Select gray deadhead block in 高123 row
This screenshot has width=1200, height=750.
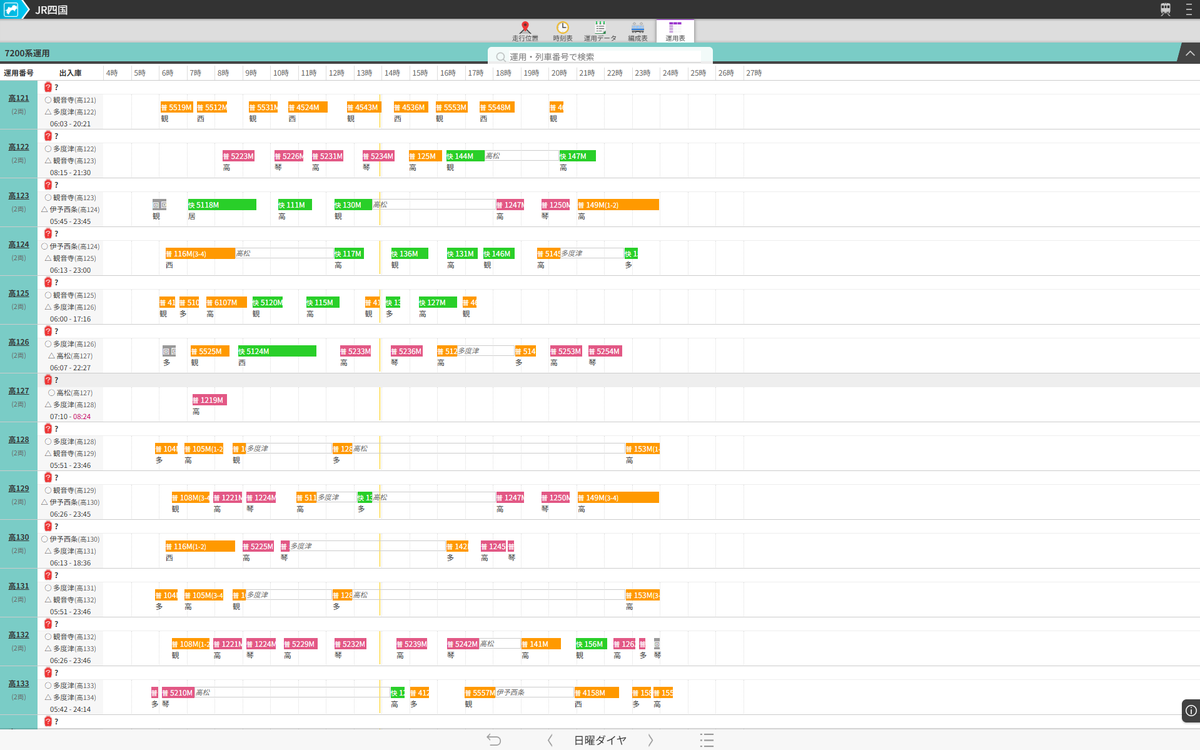[159, 205]
